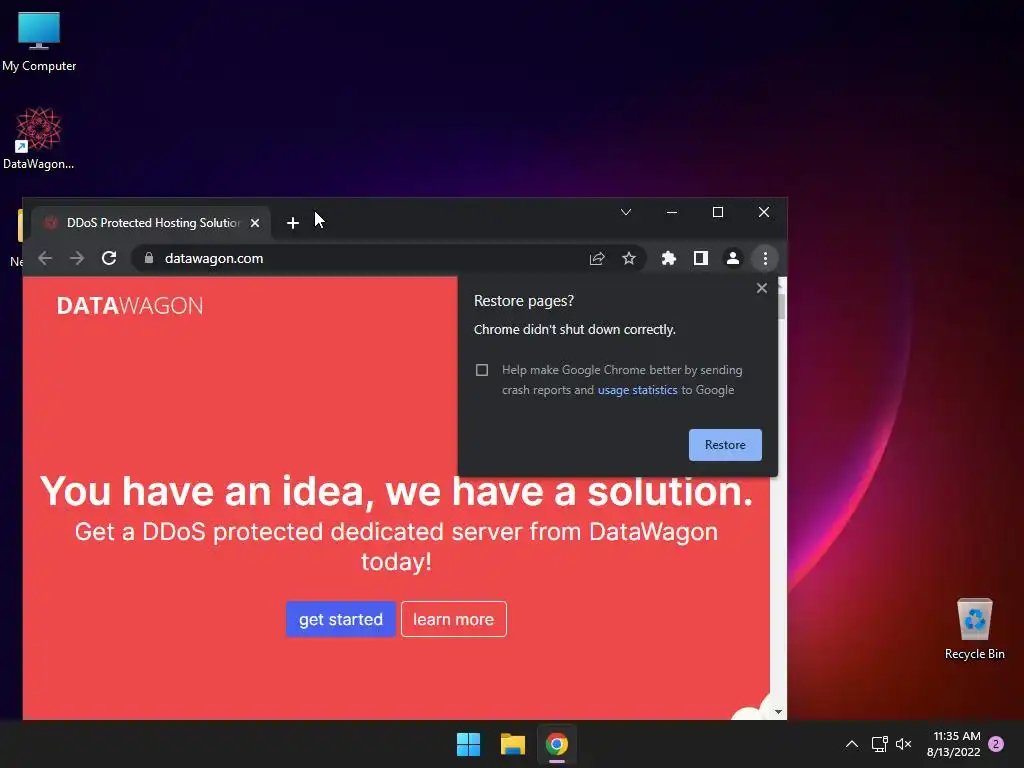1024x768 pixels.
Task: Open Chrome side panel icon
Action: 701,259
